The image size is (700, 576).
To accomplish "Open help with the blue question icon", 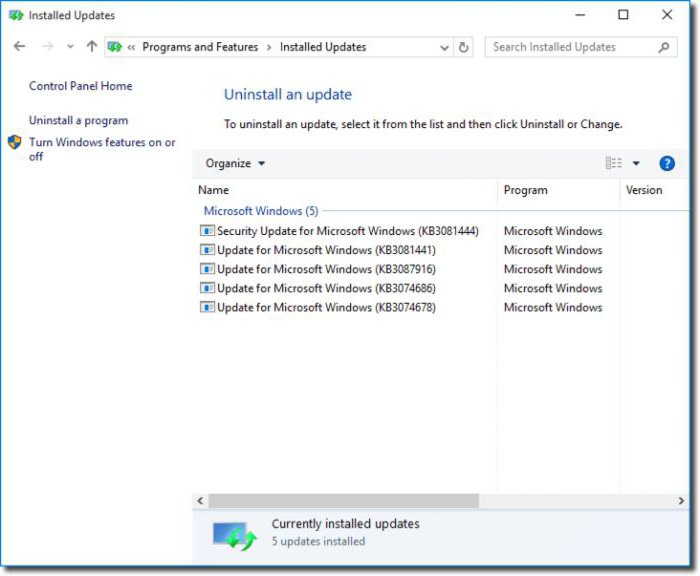I will 667,163.
